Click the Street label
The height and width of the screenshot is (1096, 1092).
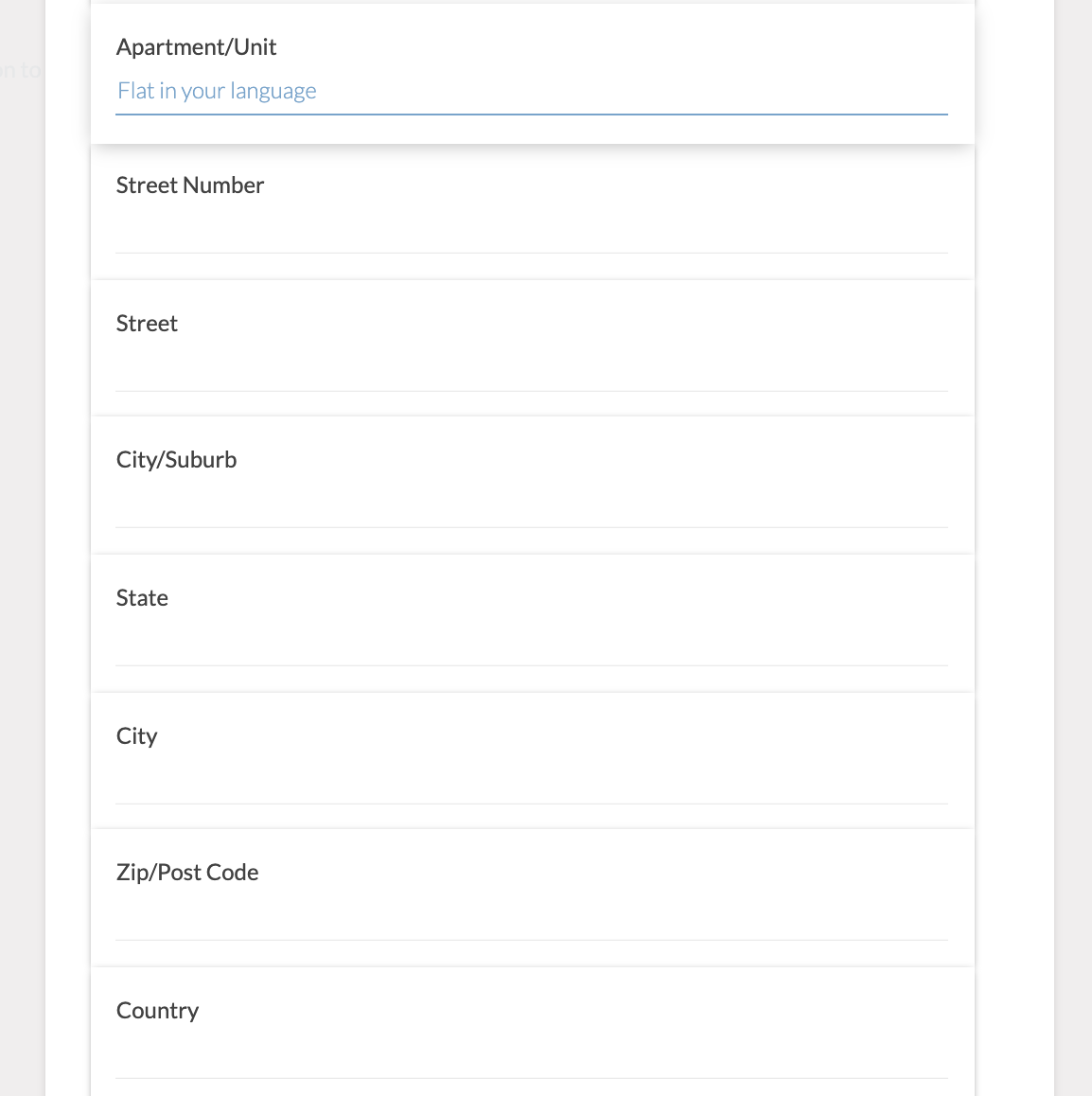tap(147, 323)
